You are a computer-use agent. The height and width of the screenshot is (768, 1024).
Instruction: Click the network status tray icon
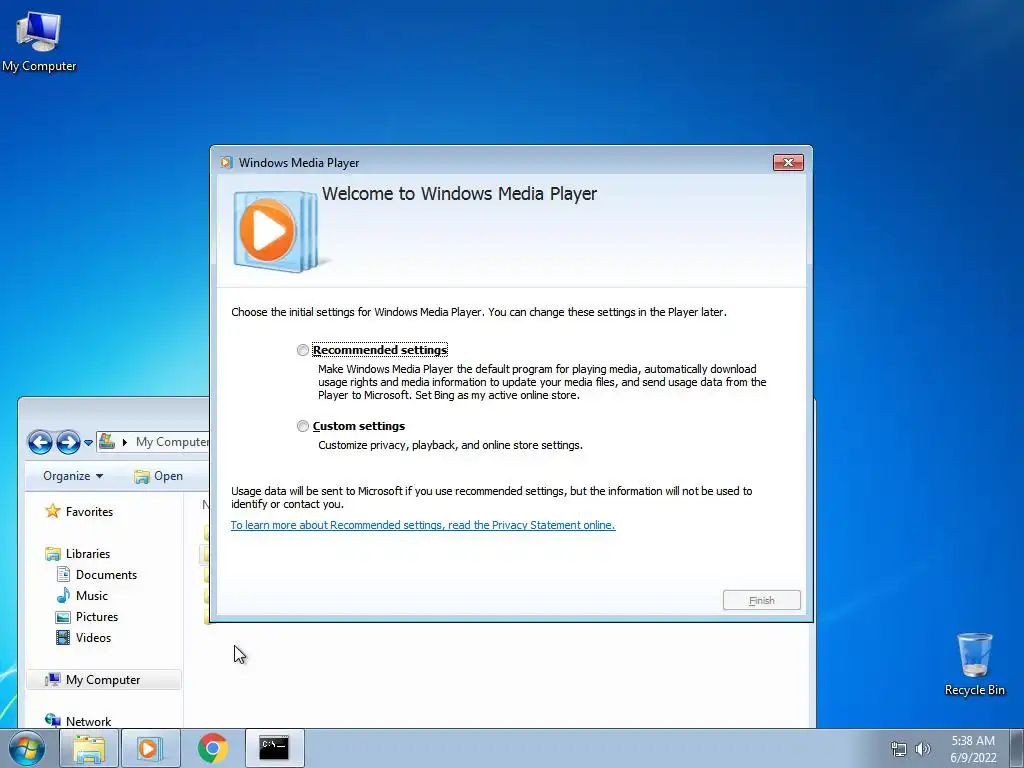tap(899, 749)
